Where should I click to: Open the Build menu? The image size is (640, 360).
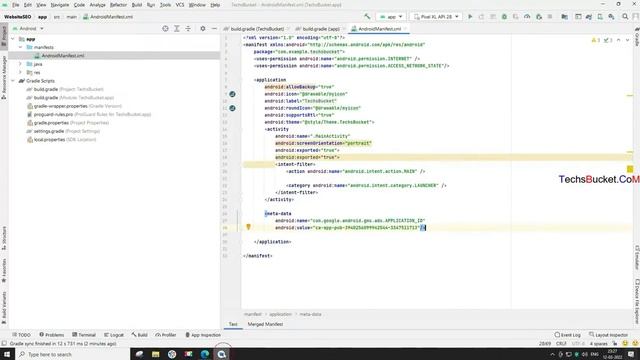(137, 5)
